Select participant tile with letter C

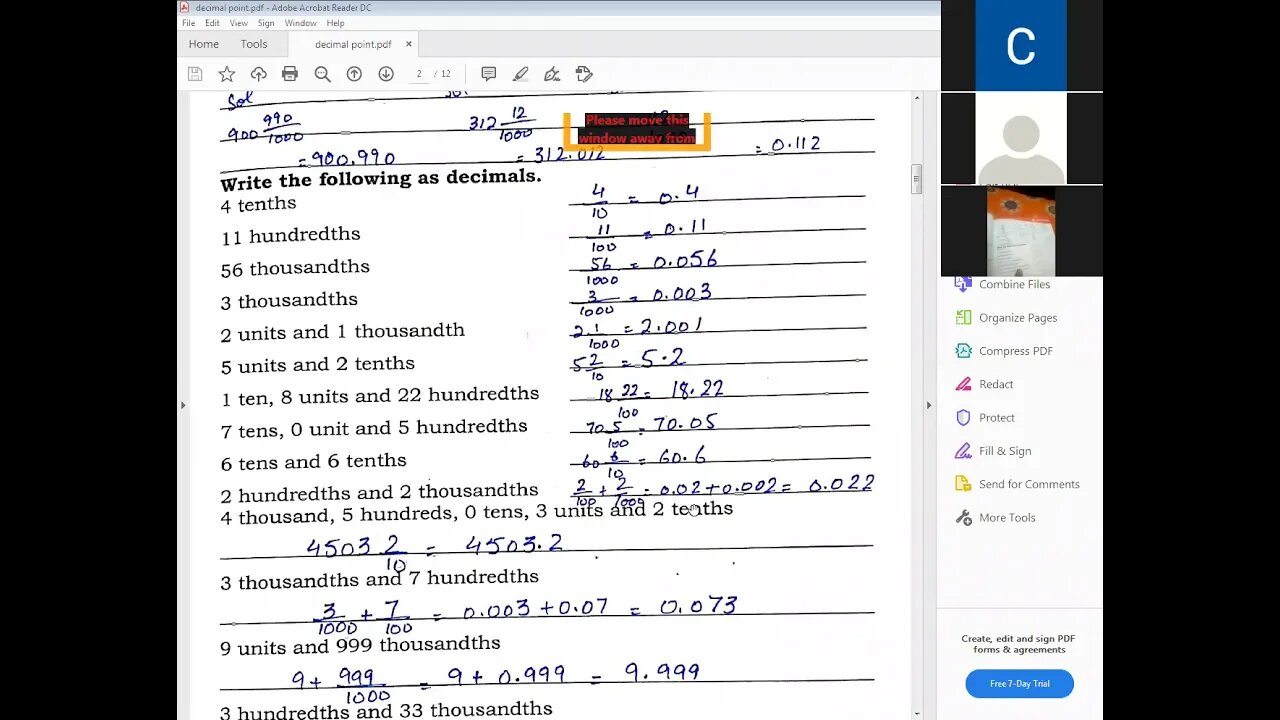point(1021,45)
